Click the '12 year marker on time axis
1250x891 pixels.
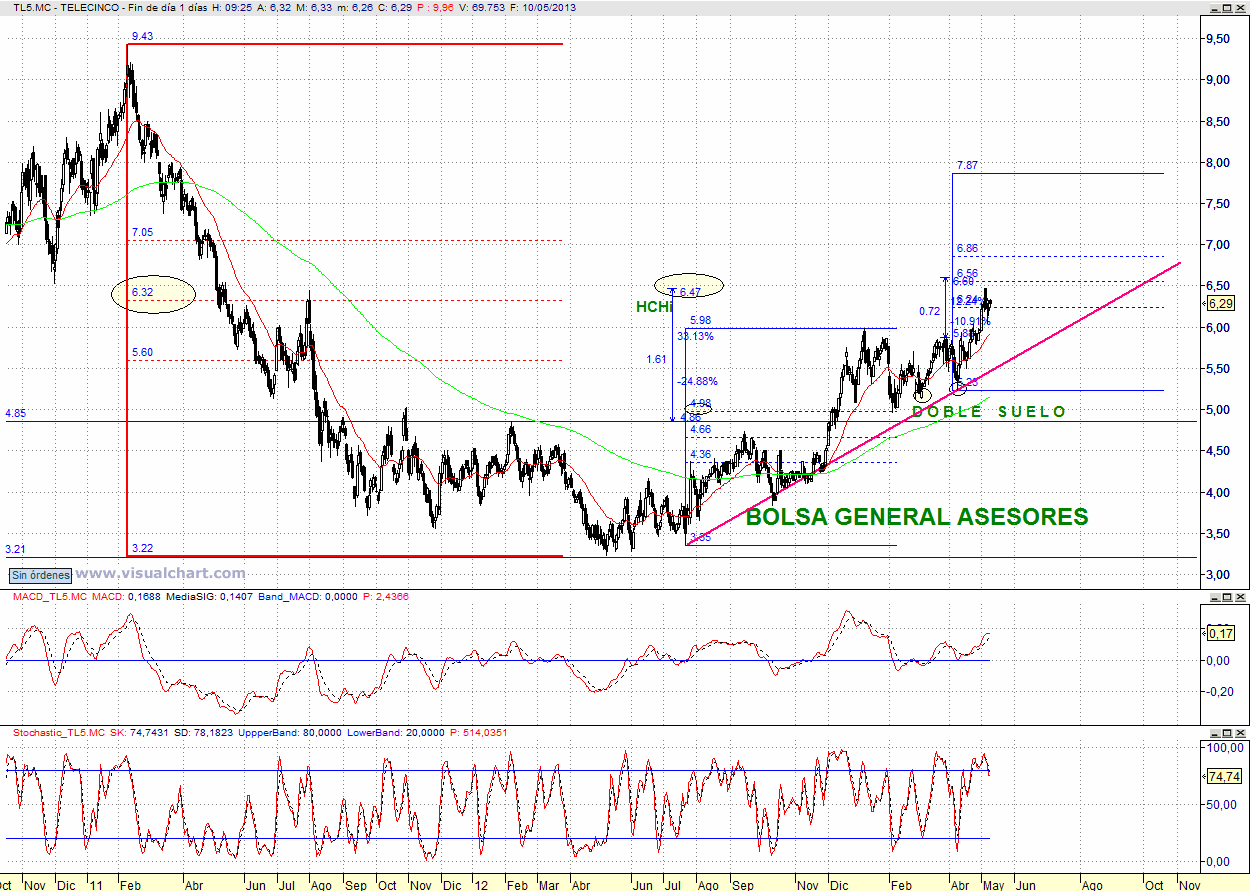tap(483, 884)
